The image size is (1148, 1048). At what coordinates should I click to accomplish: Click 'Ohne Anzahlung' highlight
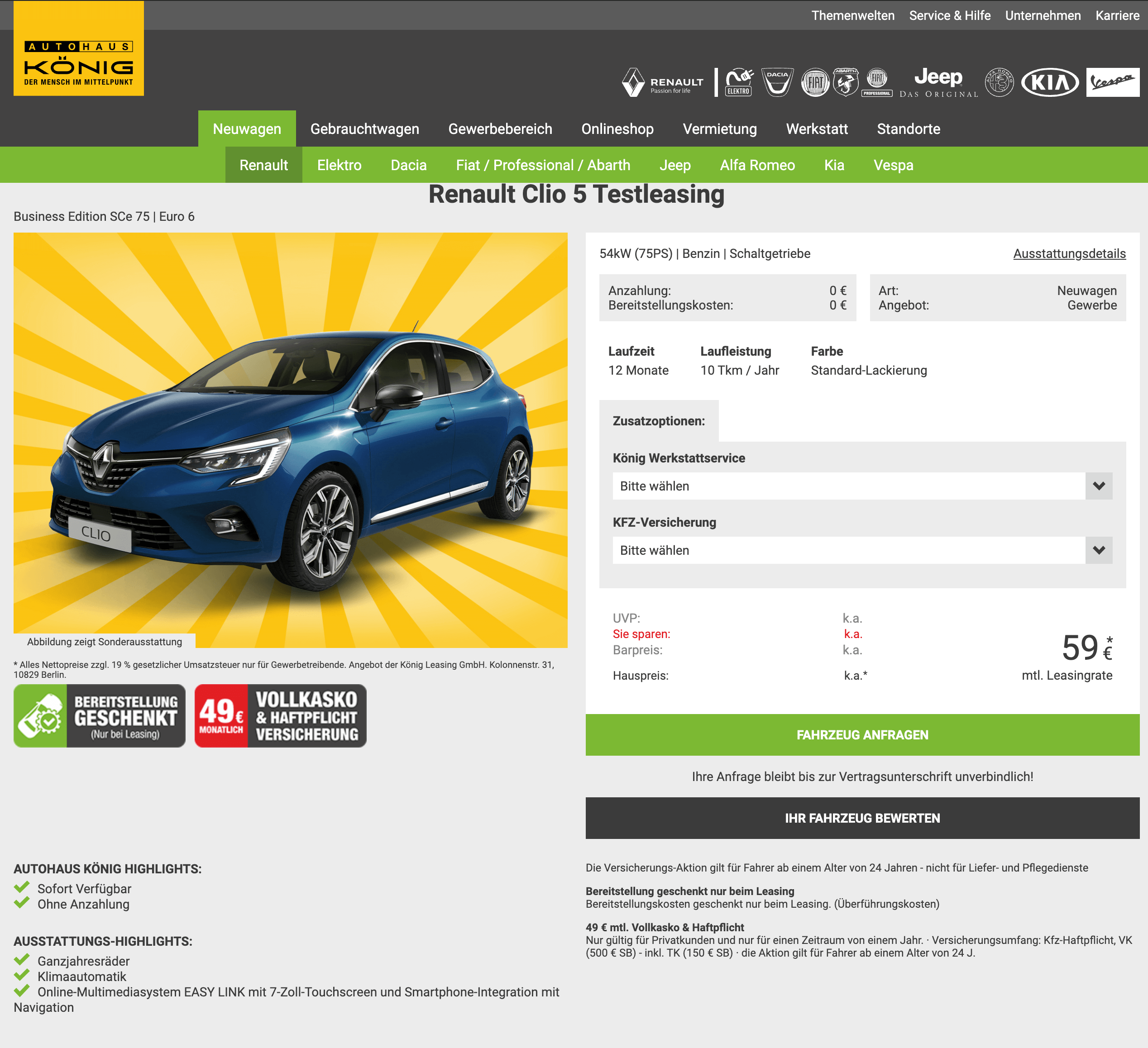83,904
